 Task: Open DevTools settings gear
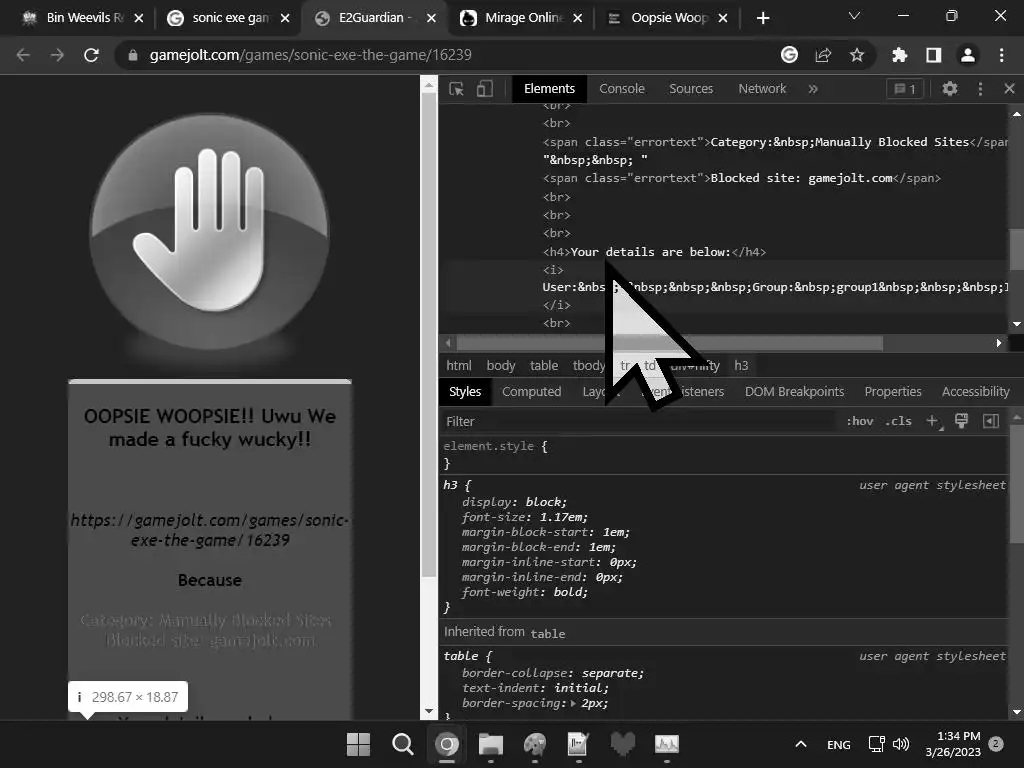(x=950, y=89)
